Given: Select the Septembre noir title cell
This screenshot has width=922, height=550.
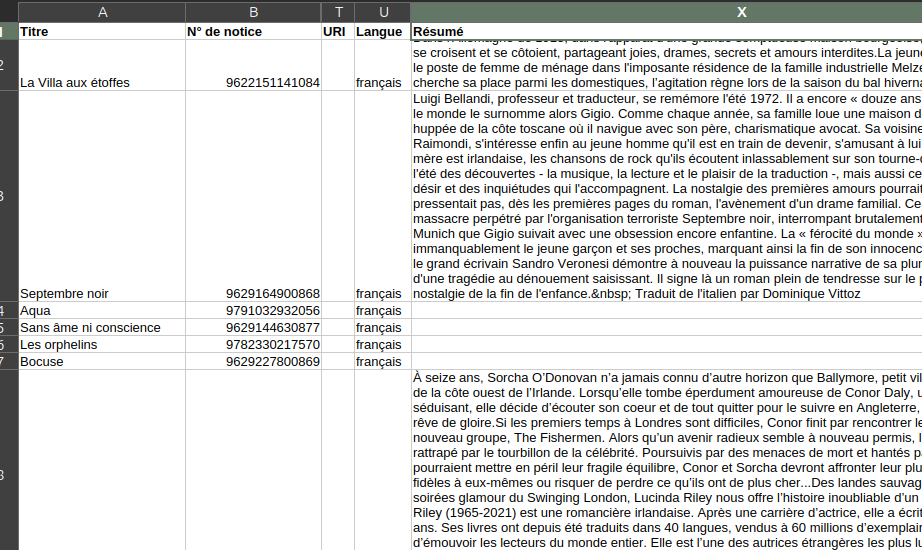Looking at the screenshot, I should point(102,293).
